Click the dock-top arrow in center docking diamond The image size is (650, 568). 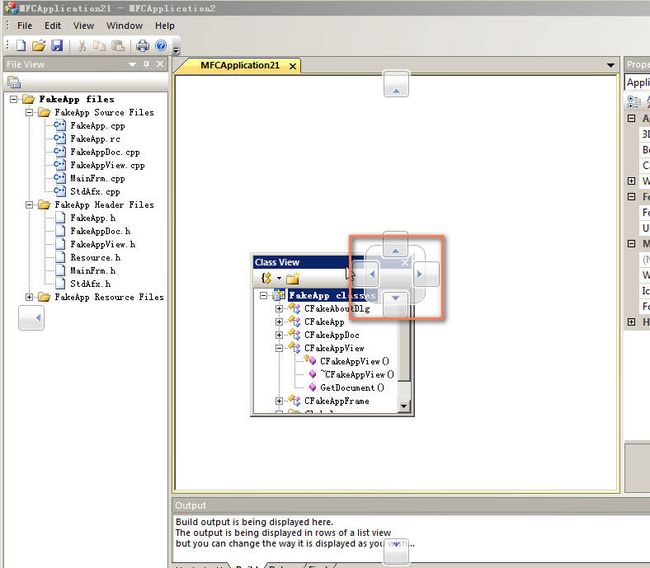tap(396, 245)
